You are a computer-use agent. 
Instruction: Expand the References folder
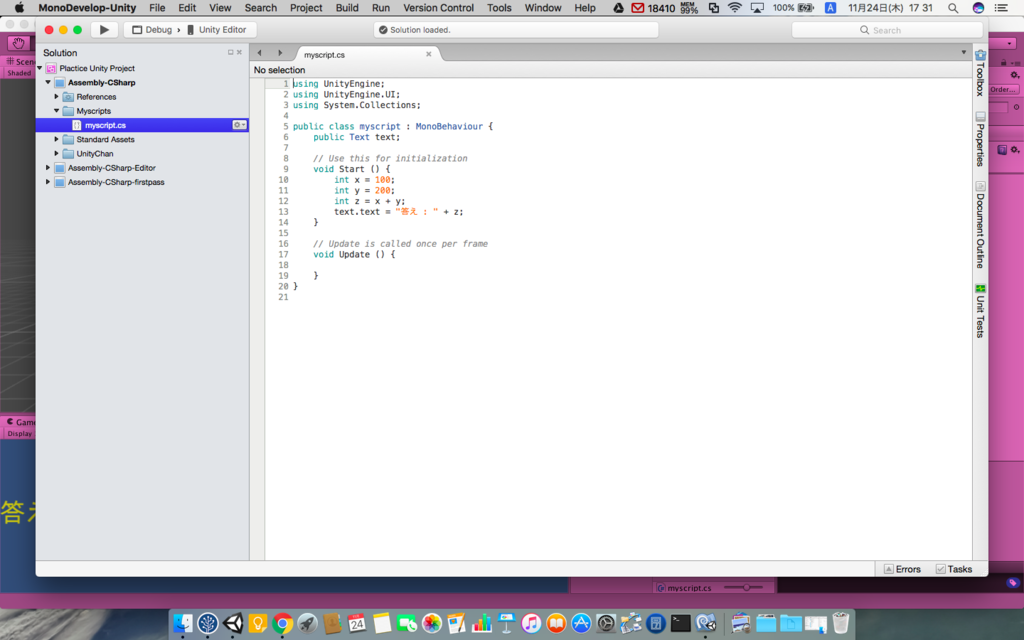click(56, 97)
